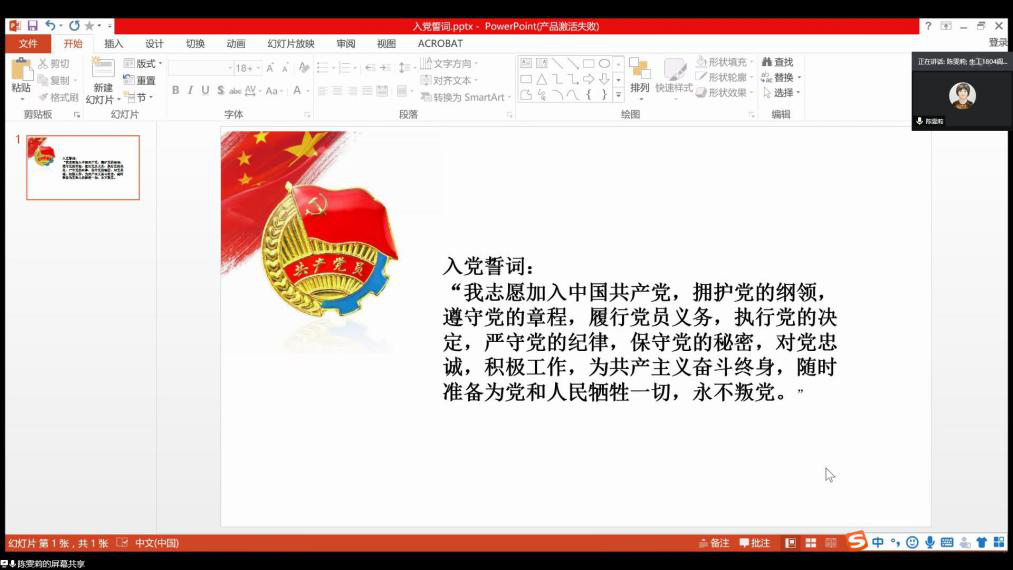
Task: Open the Font dialog launcher (字体)
Action: click(x=307, y=114)
